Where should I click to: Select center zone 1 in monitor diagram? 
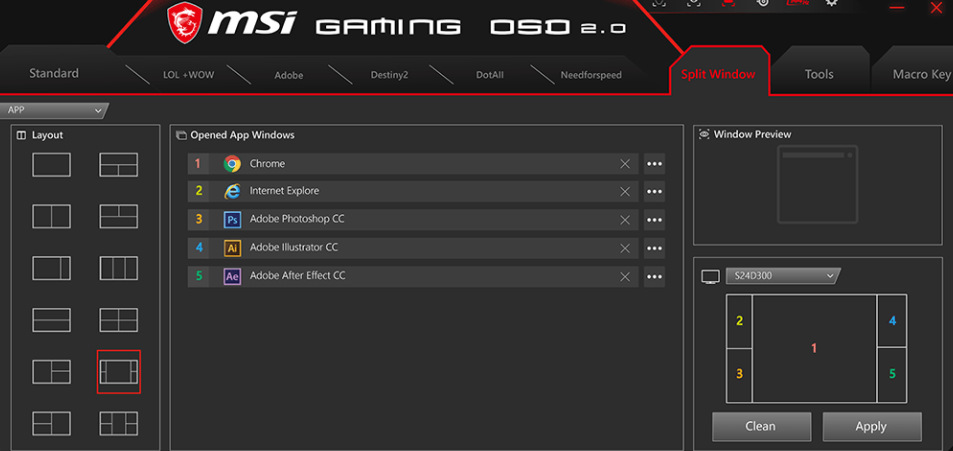(x=814, y=348)
